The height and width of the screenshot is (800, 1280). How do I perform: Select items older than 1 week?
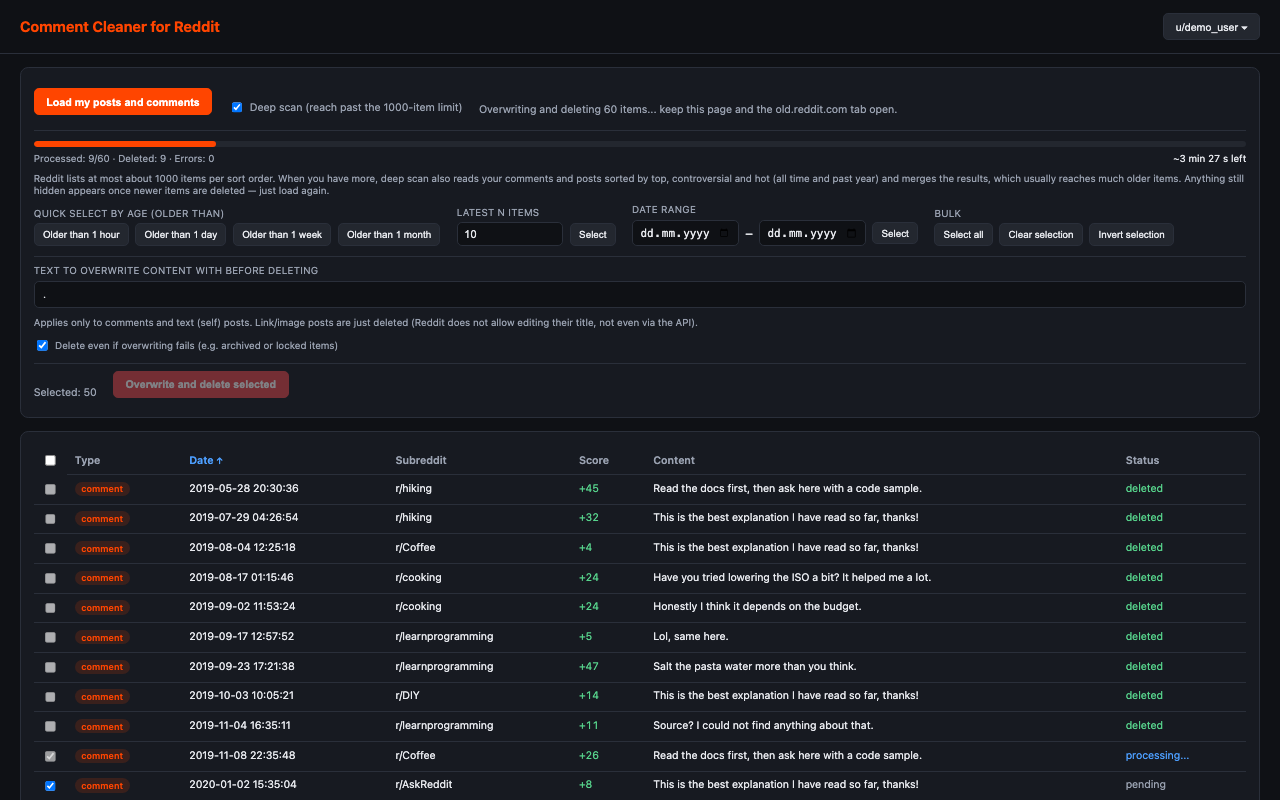(282, 234)
